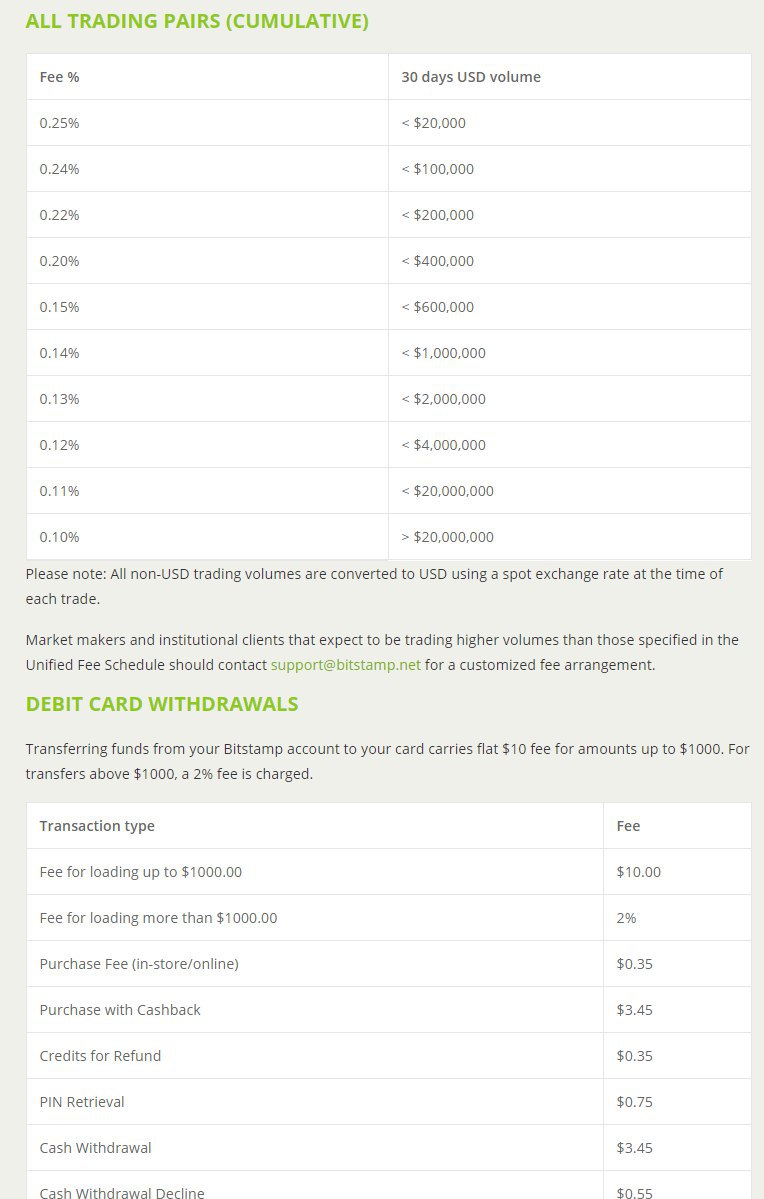Click the '< $100,000' volume cell
The height and width of the screenshot is (1199, 764).
[437, 169]
